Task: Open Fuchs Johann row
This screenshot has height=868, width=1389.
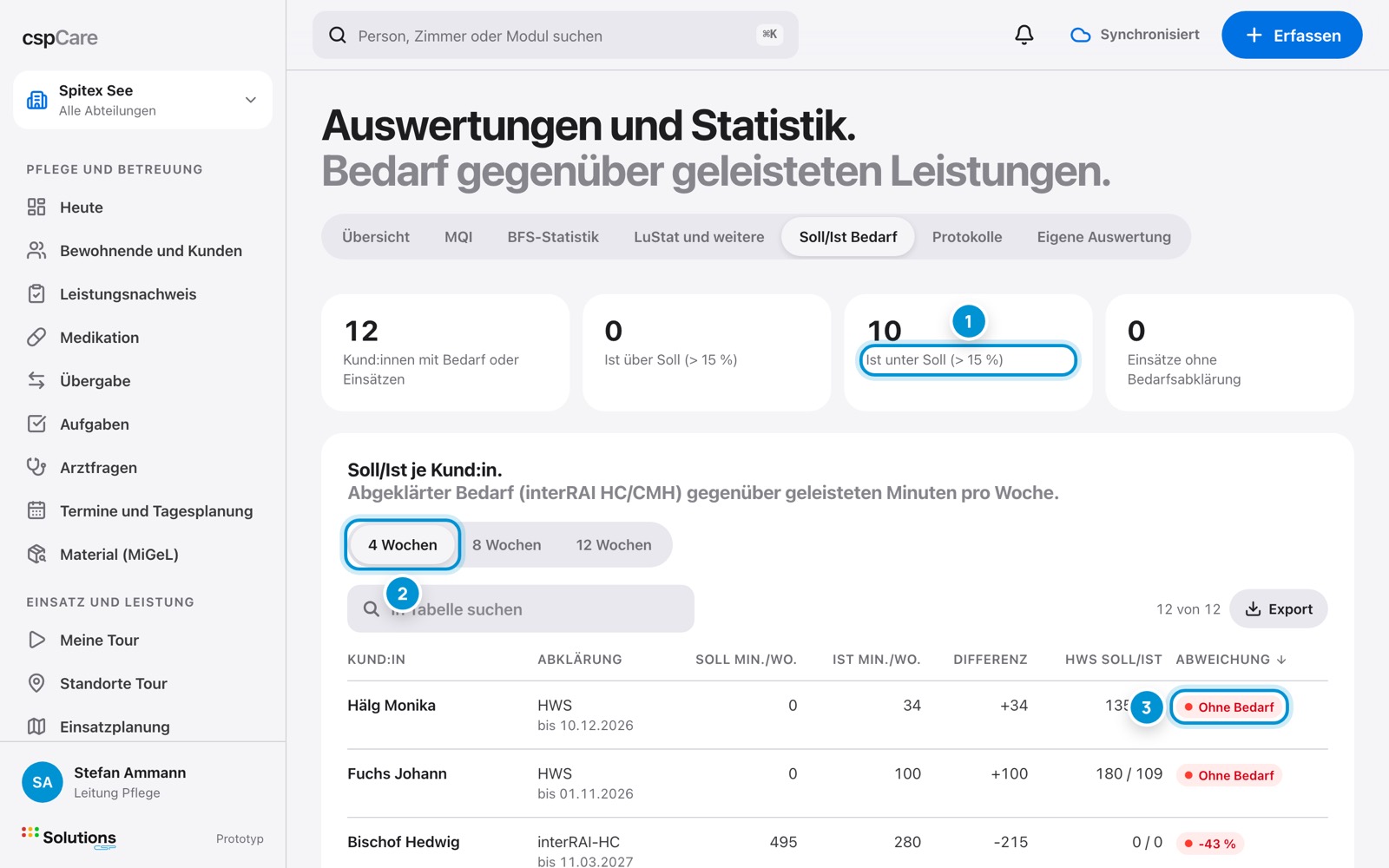Action: pos(838,784)
